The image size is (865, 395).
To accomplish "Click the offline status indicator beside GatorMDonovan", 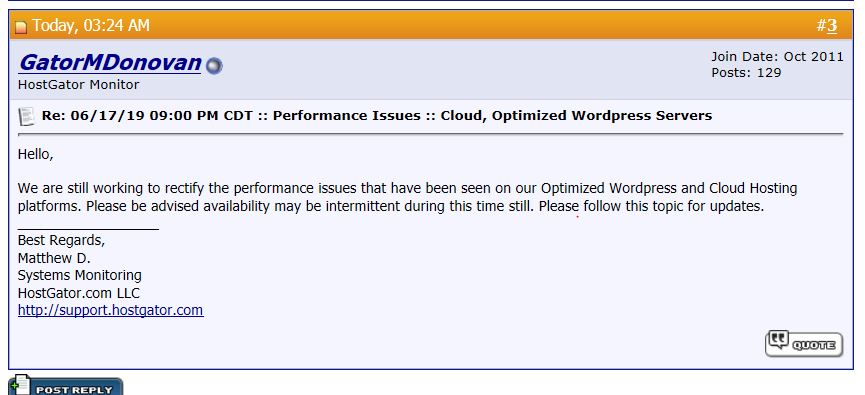I will pyautogui.click(x=214, y=66).
